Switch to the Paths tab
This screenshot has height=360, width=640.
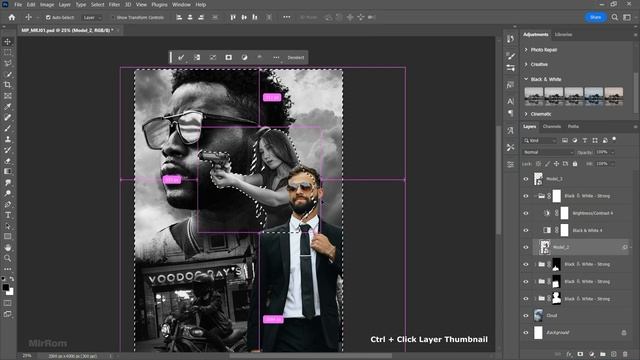[x=573, y=127]
